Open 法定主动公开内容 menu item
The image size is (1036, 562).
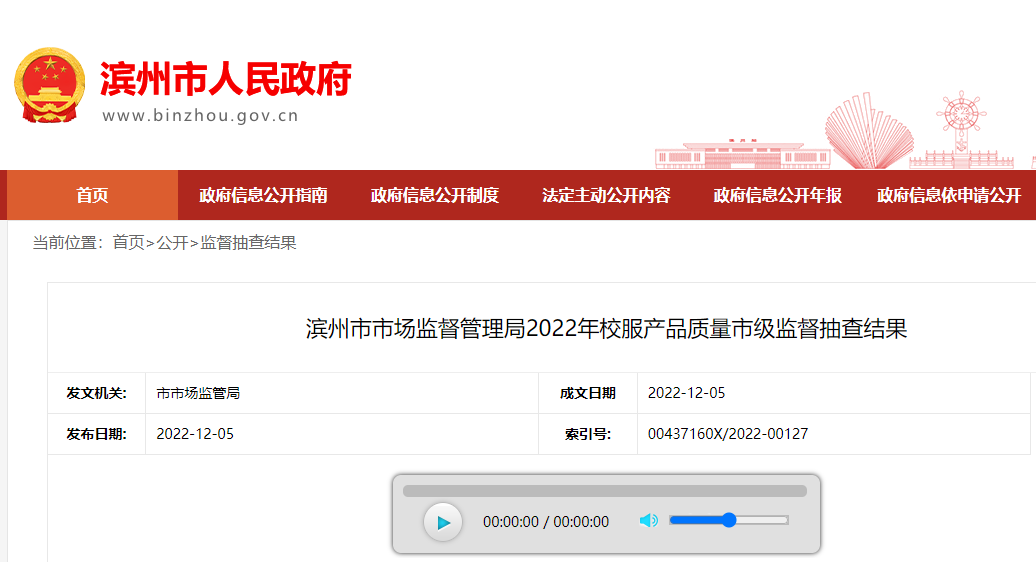point(606,195)
